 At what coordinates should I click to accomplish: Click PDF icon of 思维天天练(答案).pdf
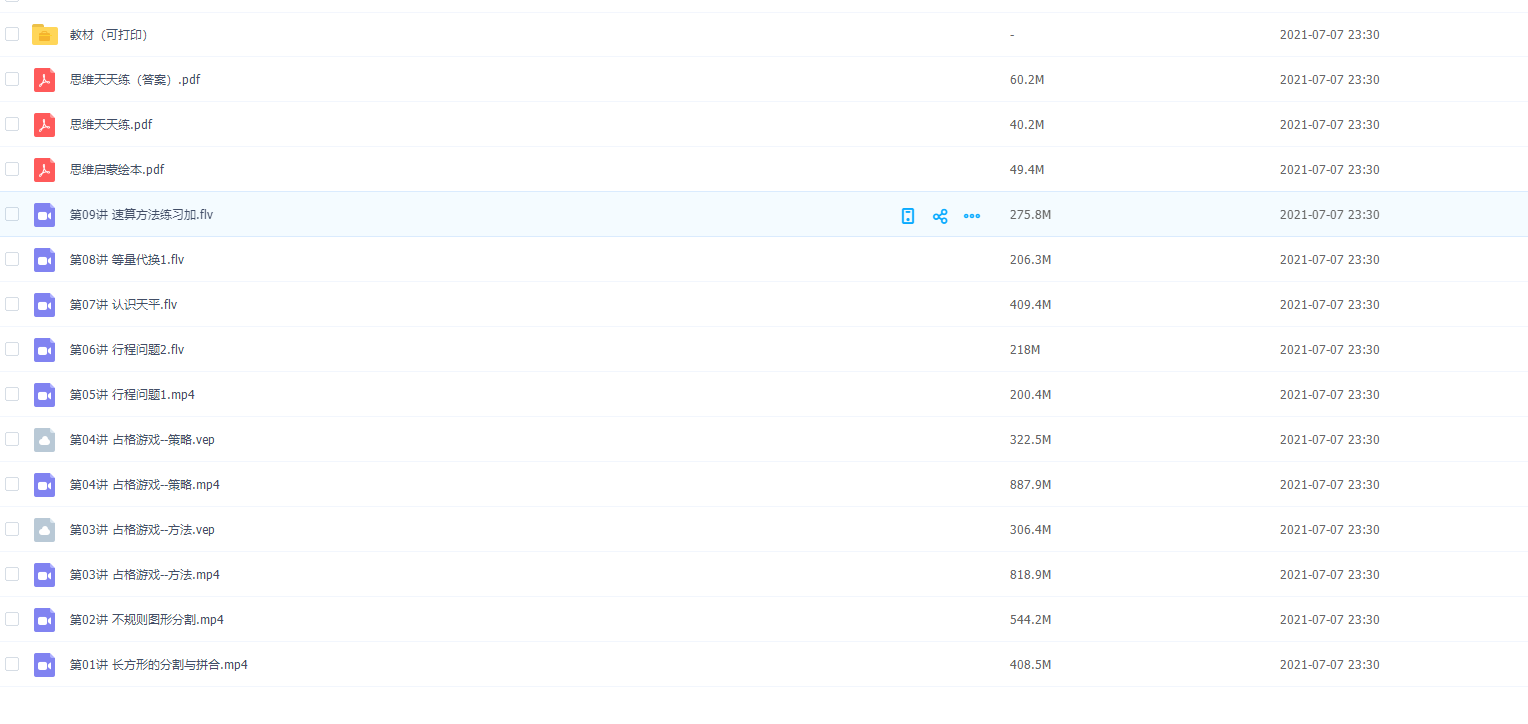[44, 80]
